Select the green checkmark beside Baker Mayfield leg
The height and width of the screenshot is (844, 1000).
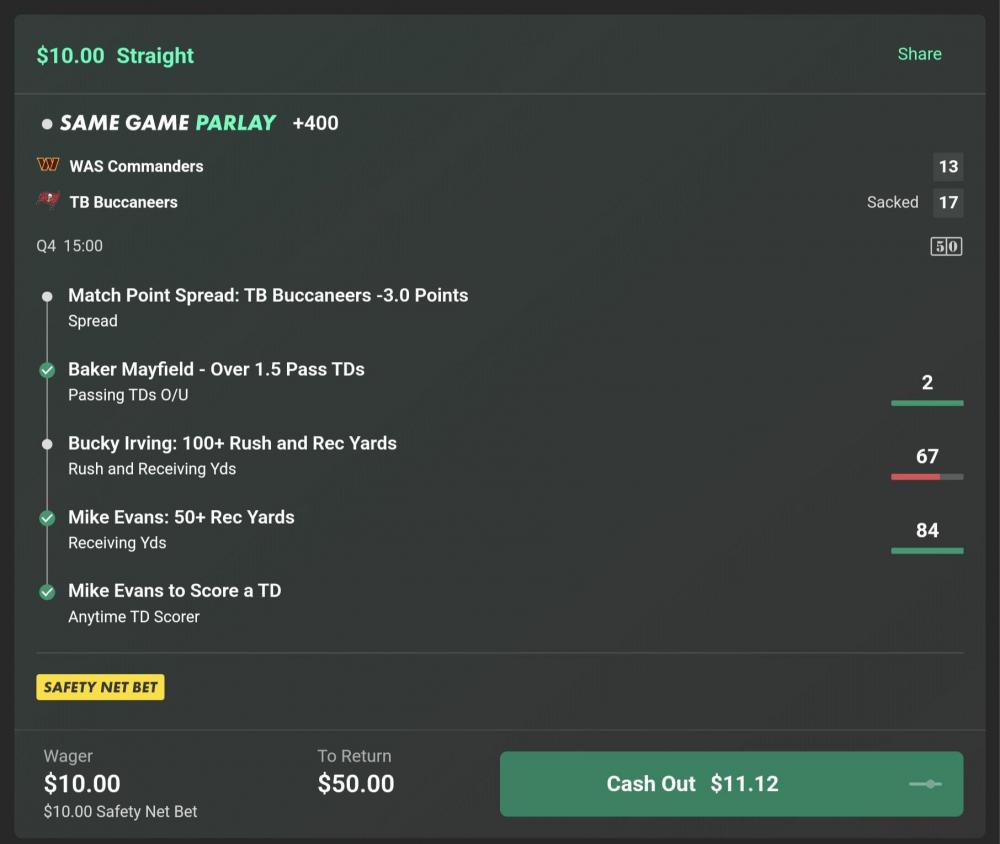click(x=47, y=370)
